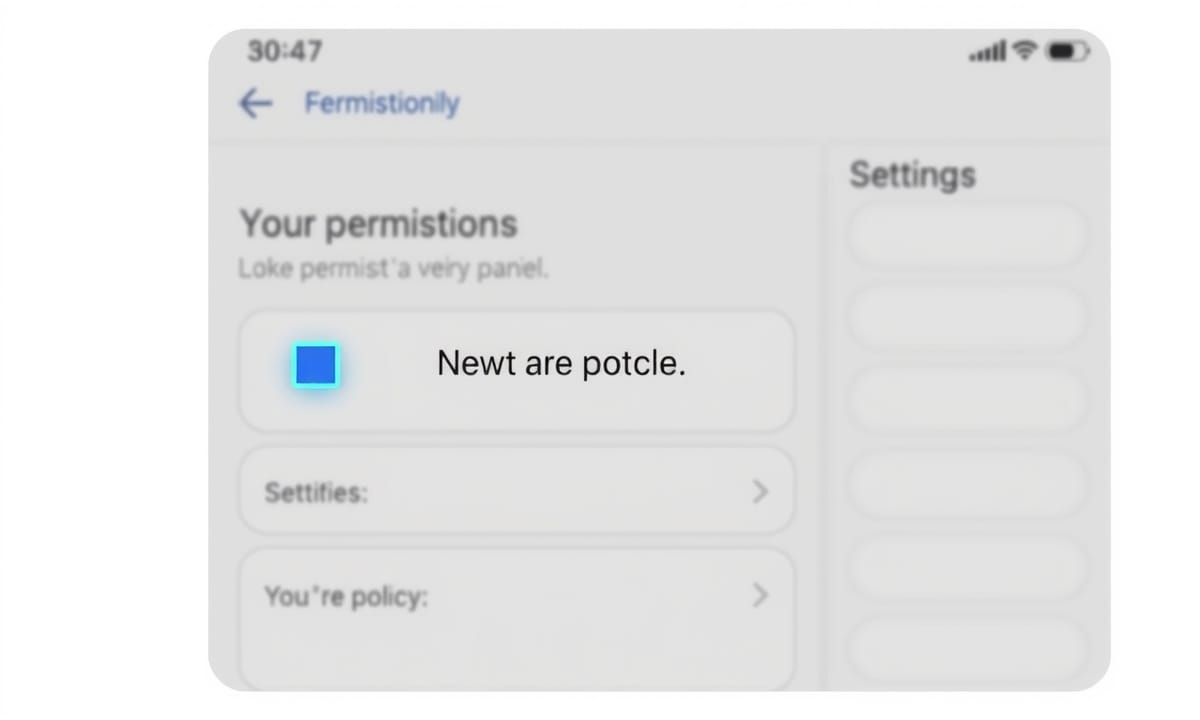
Task: Click the battery status icon
Action: coord(1066,50)
